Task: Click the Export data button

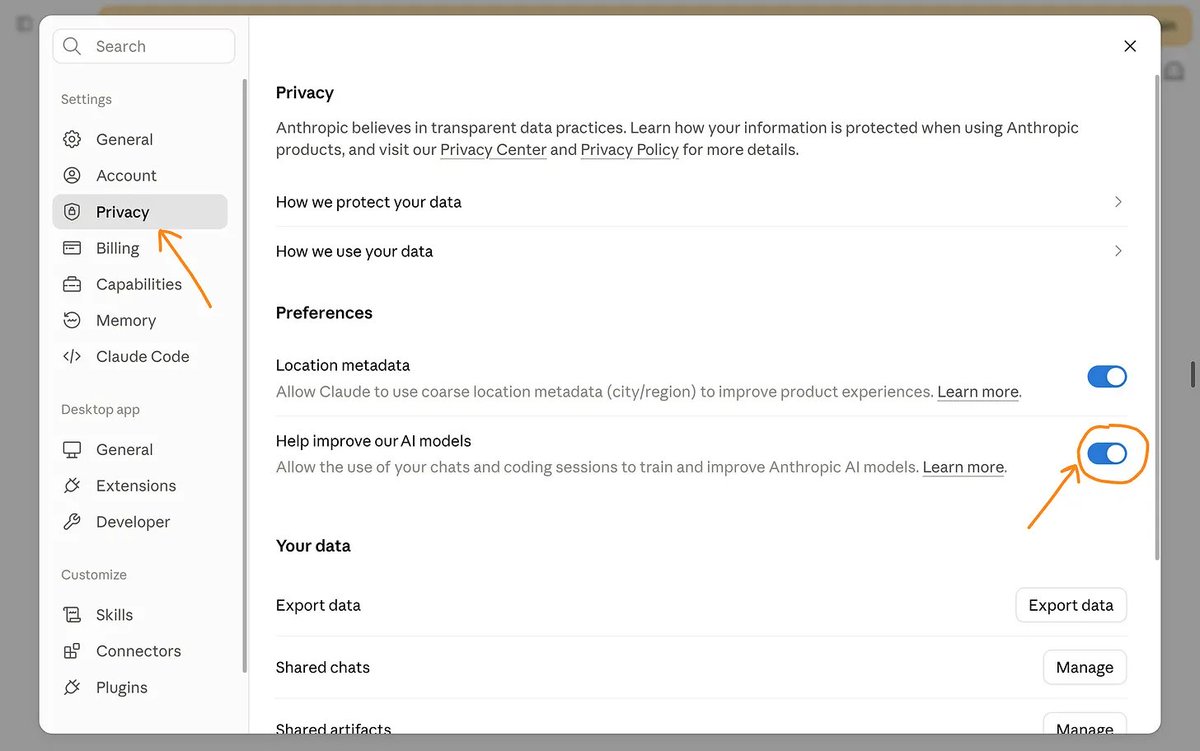Action: [x=1071, y=605]
